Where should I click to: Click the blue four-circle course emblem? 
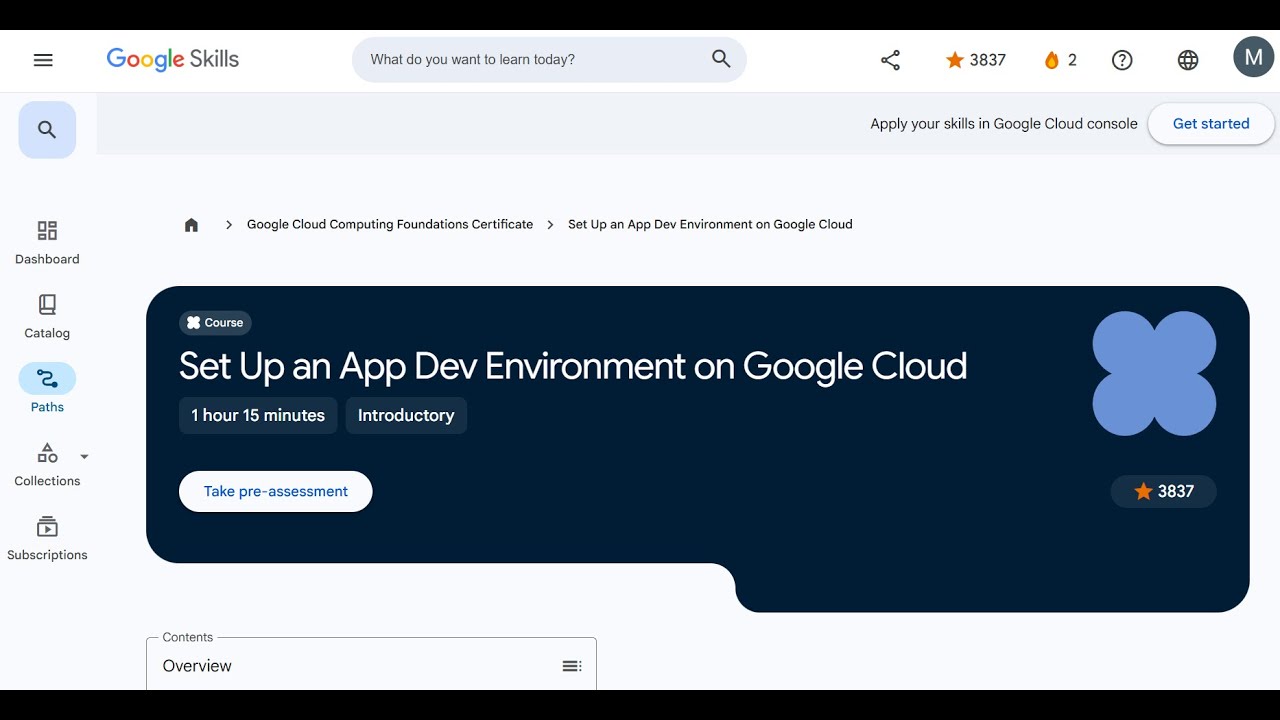click(x=1154, y=374)
